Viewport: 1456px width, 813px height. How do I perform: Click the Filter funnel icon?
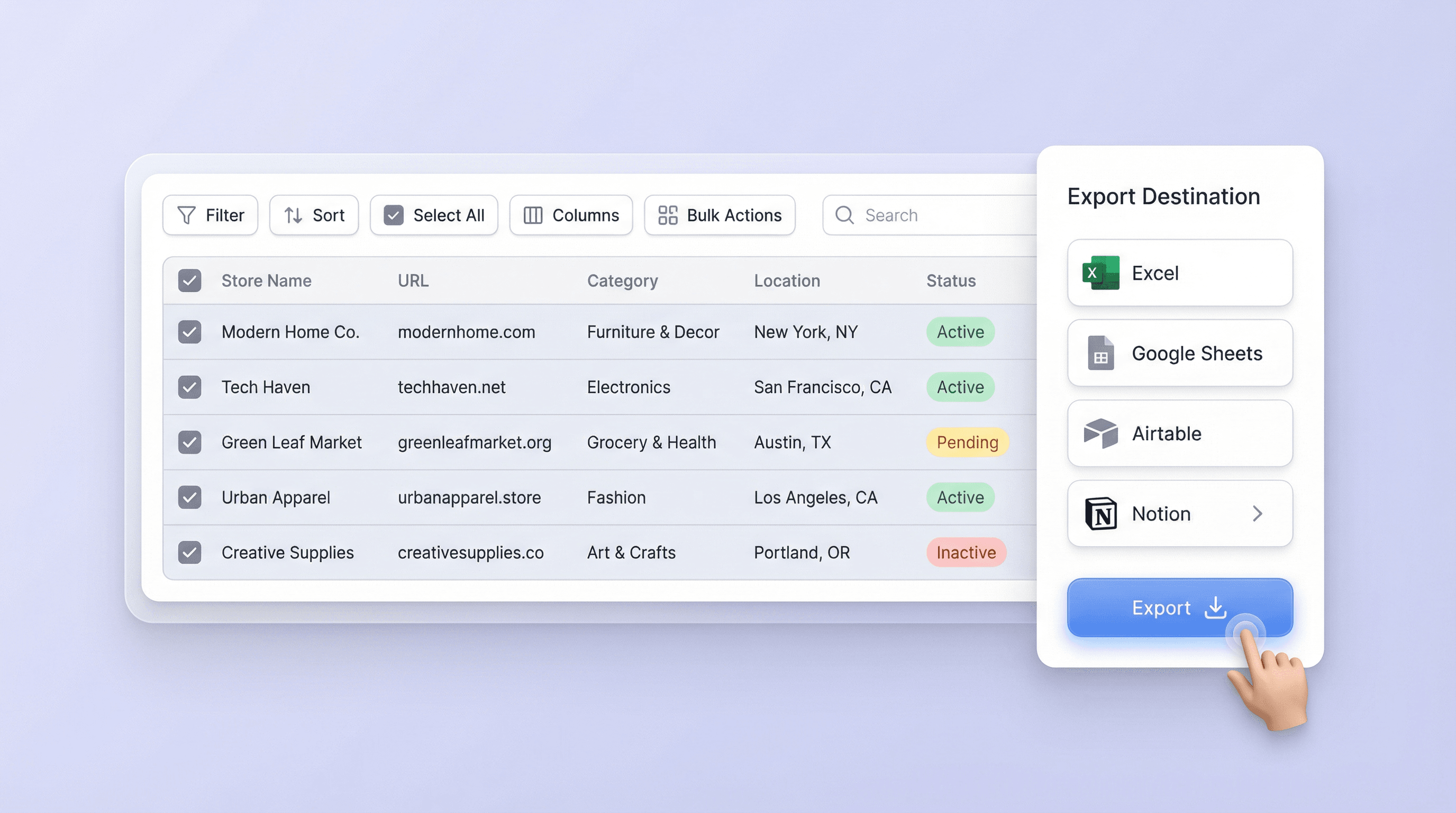coord(188,215)
